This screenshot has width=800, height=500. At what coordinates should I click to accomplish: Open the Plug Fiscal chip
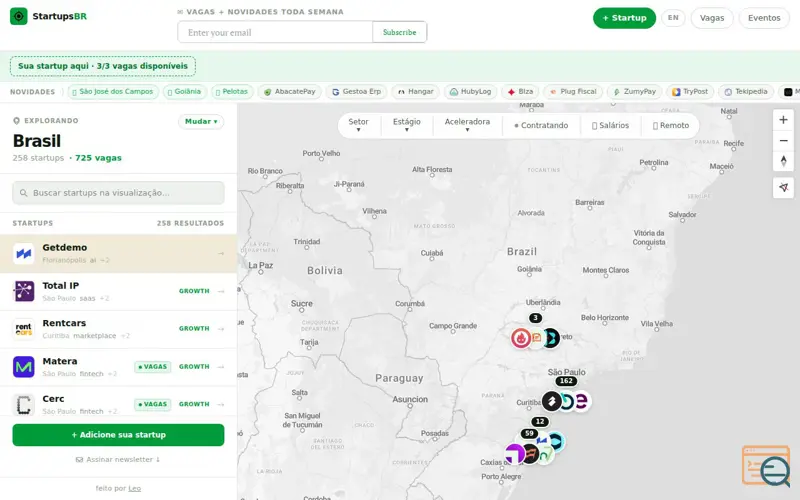(x=573, y=92)
